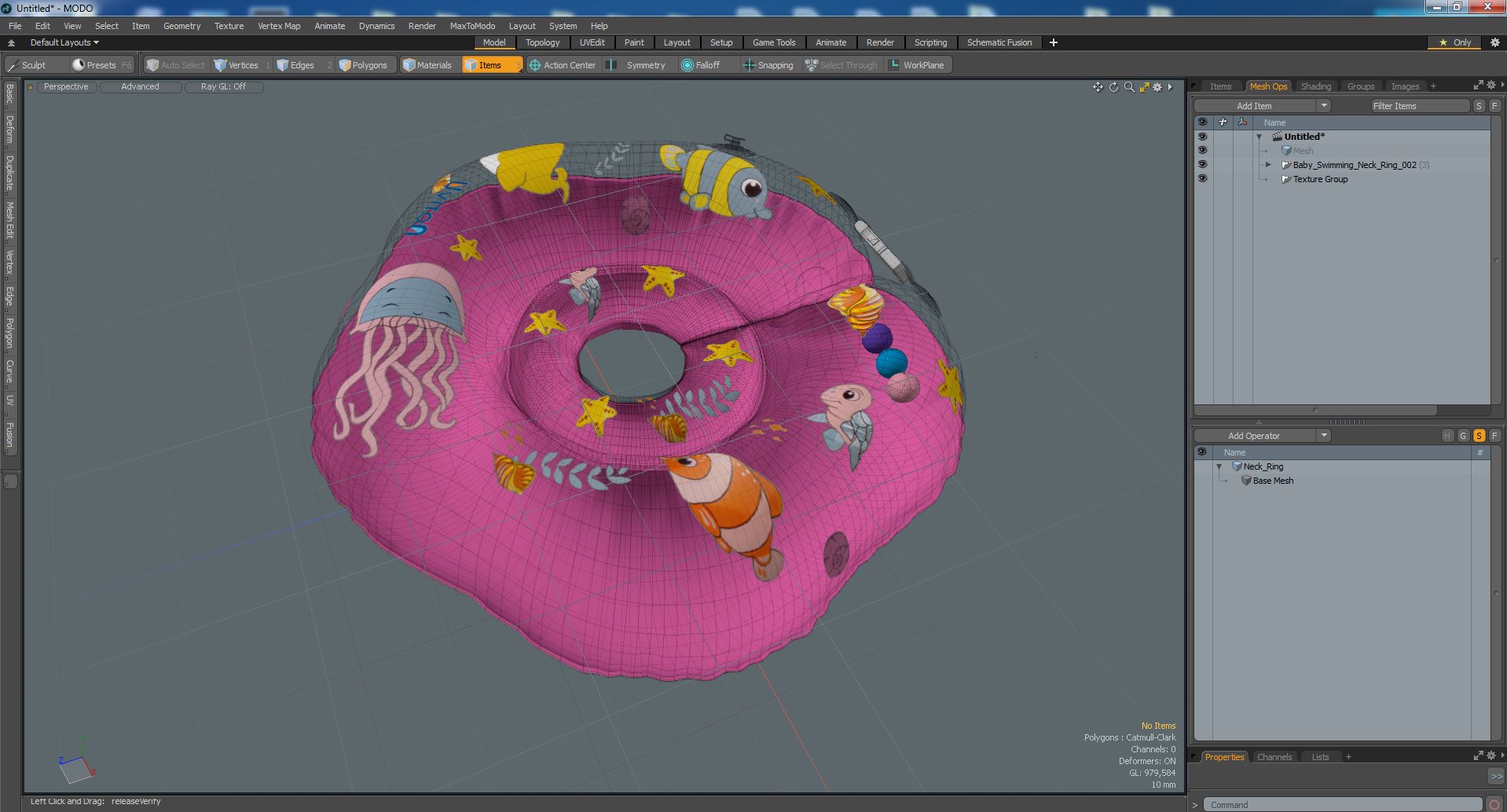Click the Only star button
This screenshot has width=1507, height=812.
click(1455, 42)
